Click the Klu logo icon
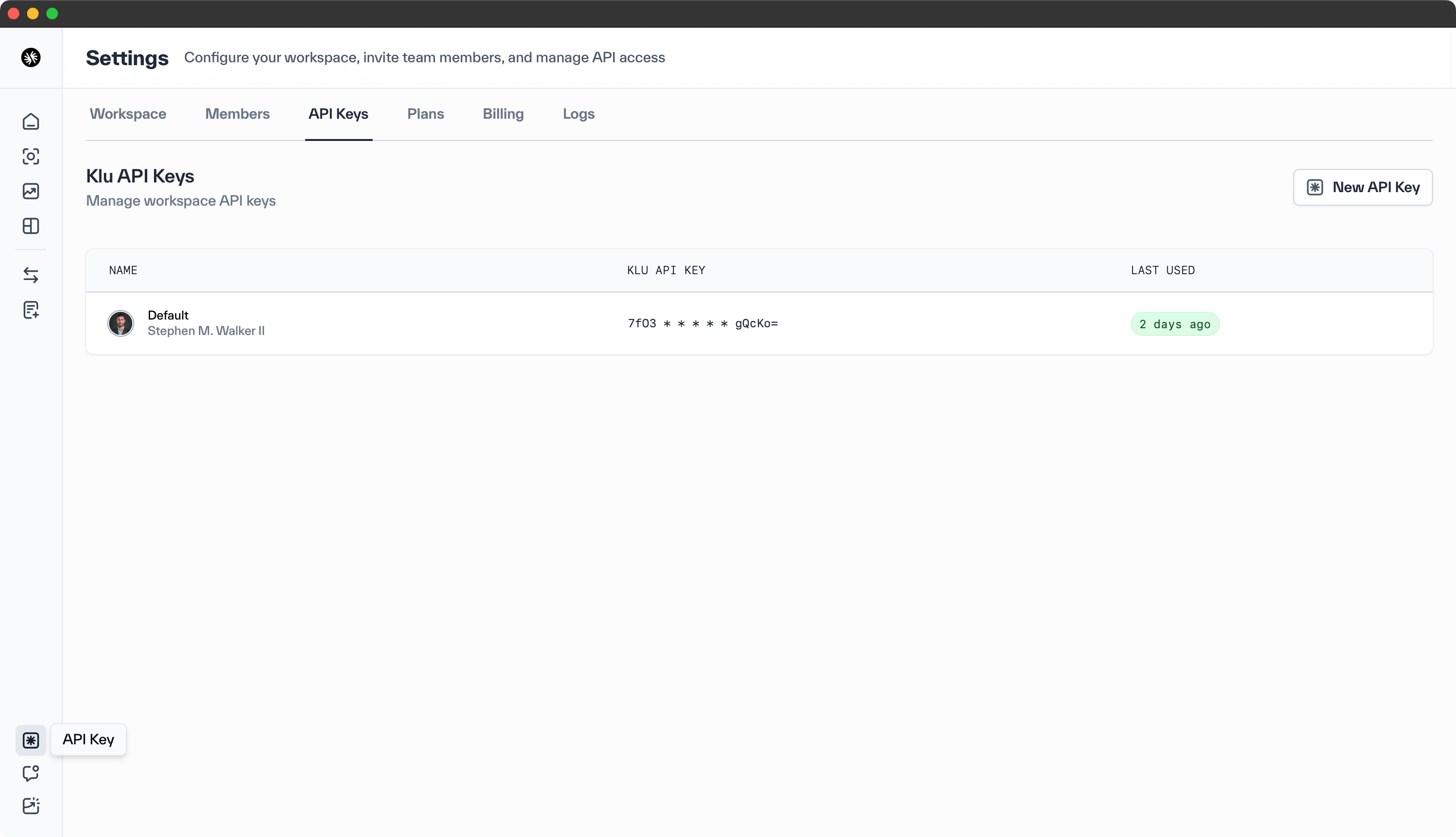 31,57
